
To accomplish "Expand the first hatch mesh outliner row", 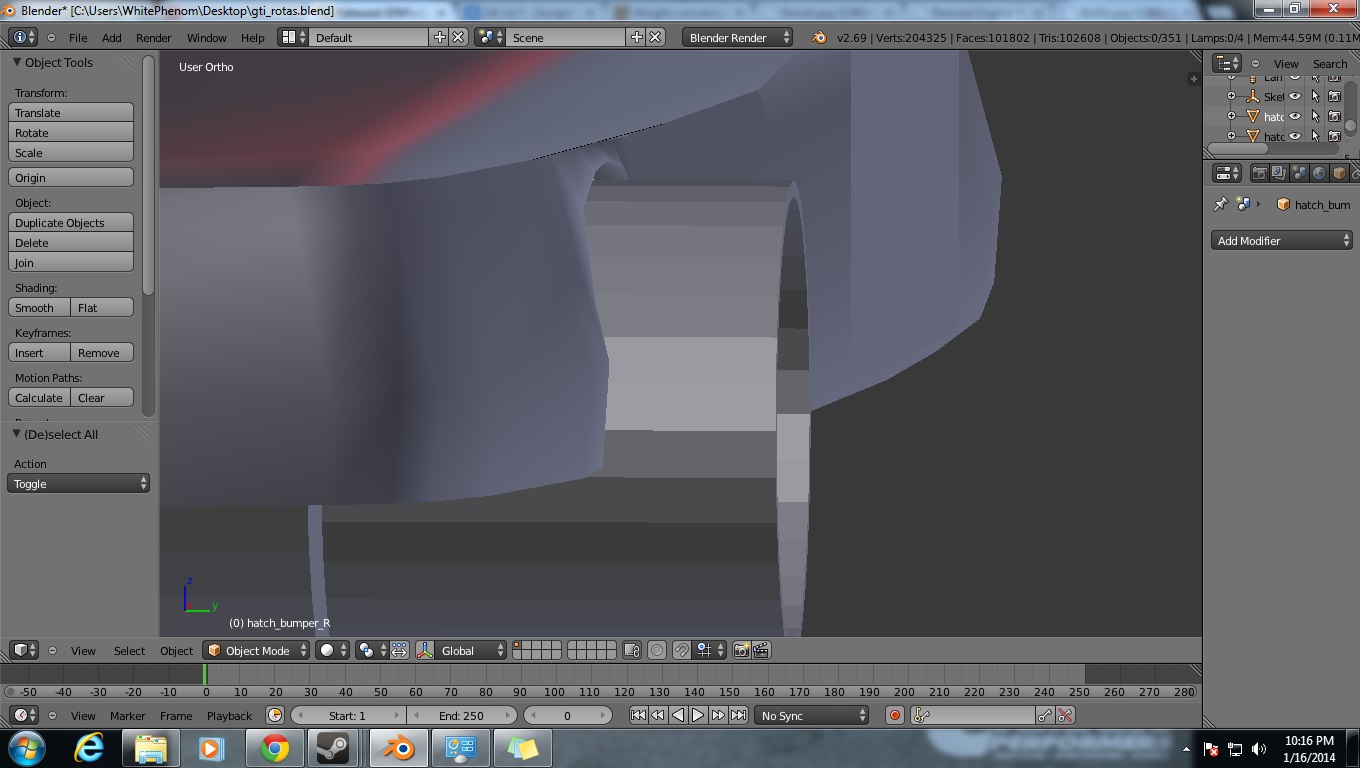I will pos(1231,116).
